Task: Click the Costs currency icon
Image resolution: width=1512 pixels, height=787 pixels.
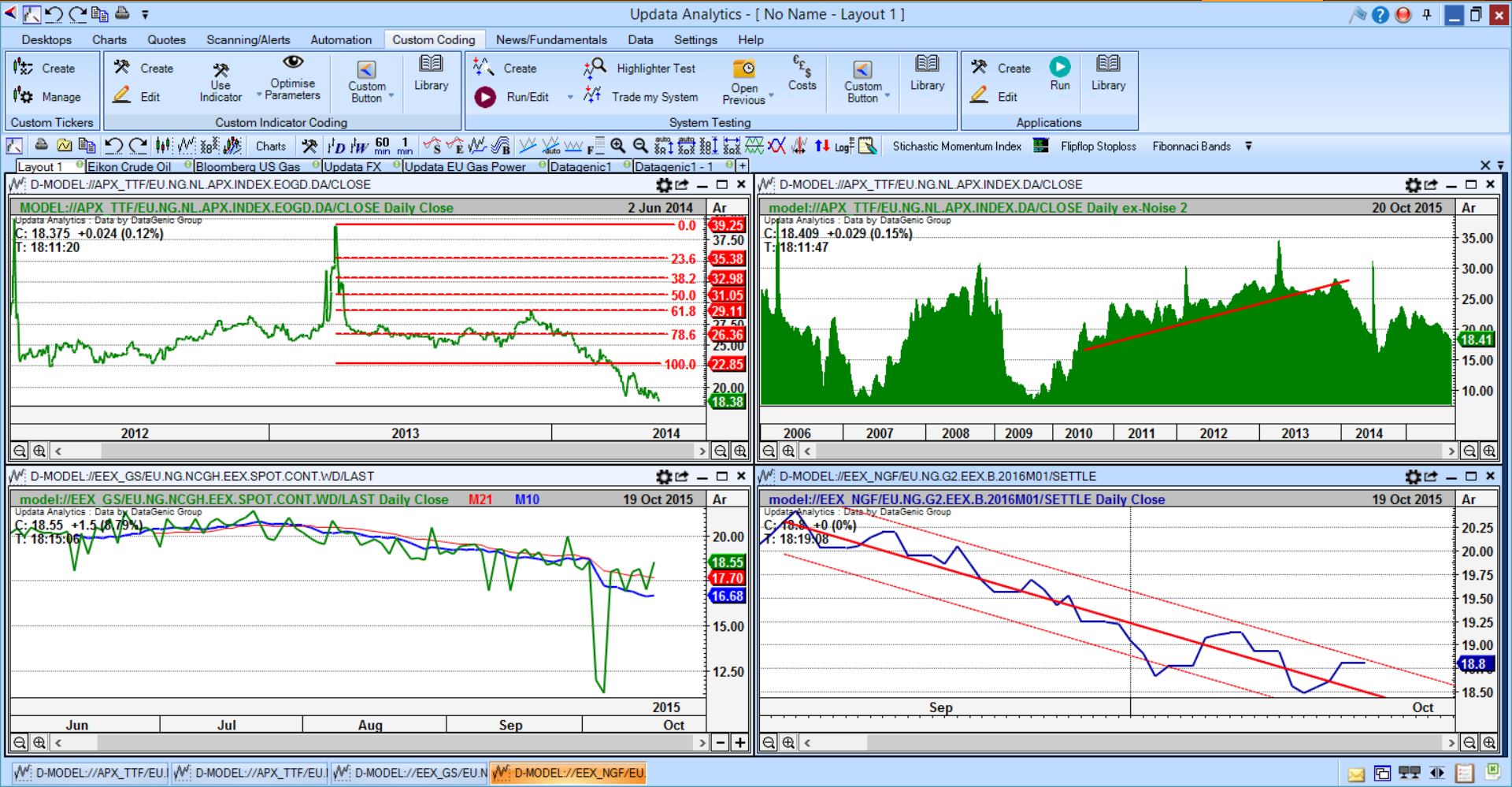Action: click(802, 65)
